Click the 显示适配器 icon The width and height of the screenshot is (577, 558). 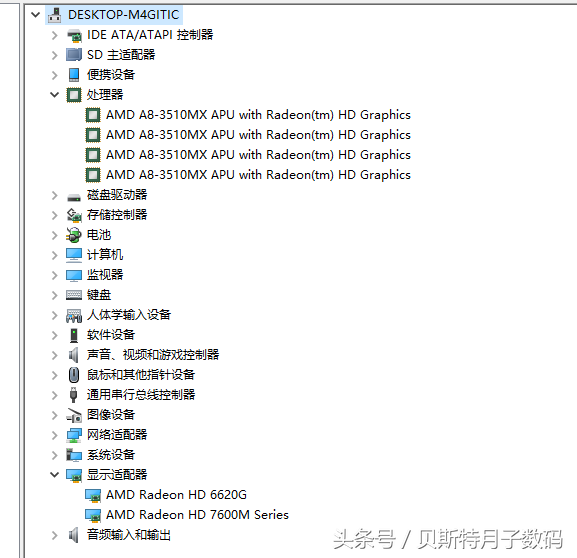[74, 475]
